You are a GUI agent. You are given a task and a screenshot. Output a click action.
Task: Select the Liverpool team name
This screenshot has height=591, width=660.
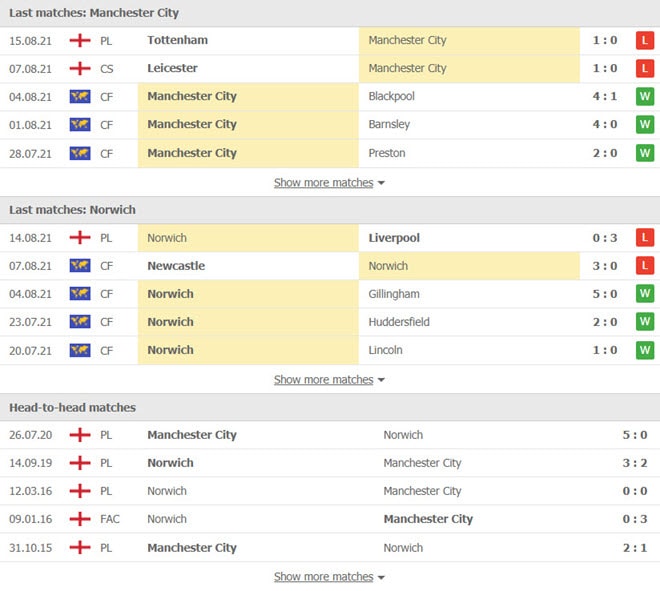[x=394, y=238]
